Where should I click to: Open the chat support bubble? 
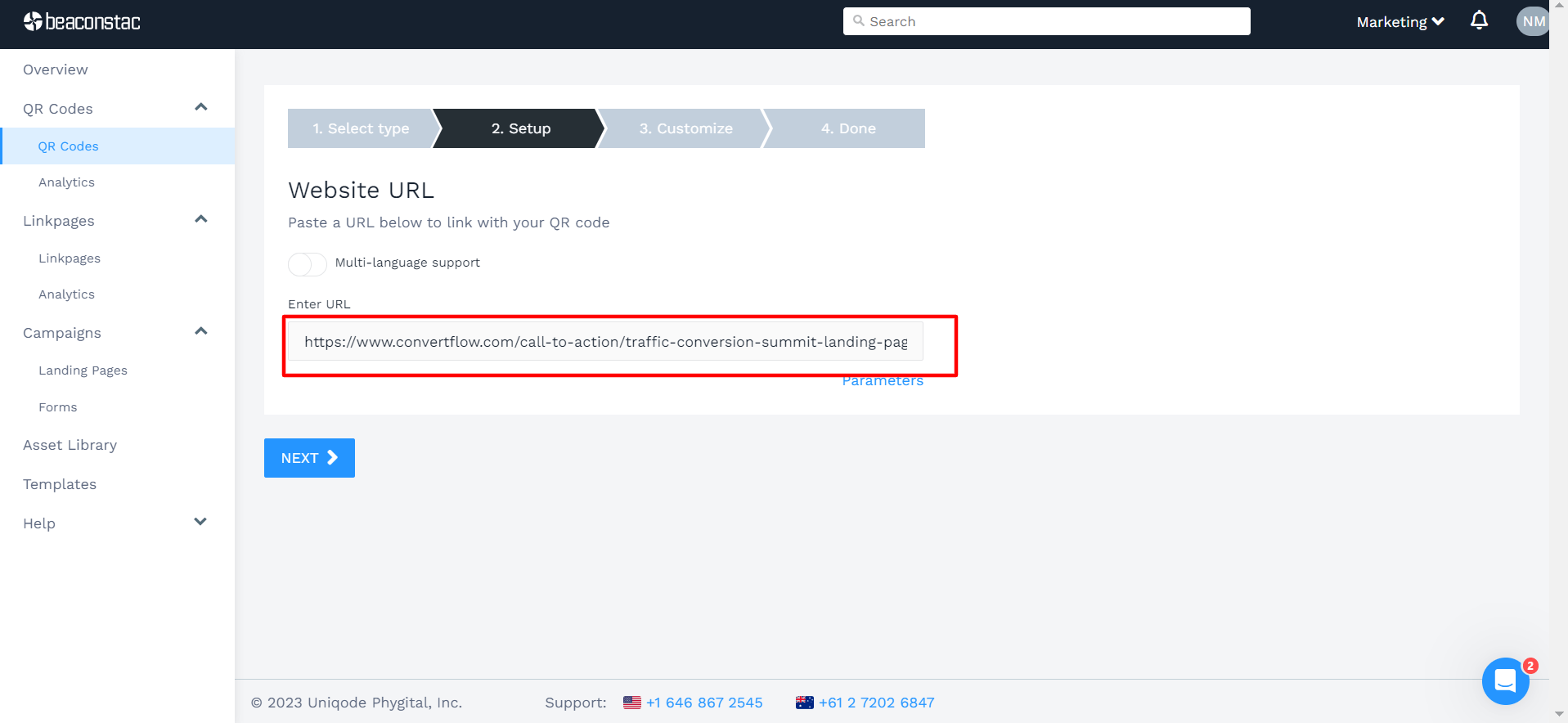point(1505,680)
